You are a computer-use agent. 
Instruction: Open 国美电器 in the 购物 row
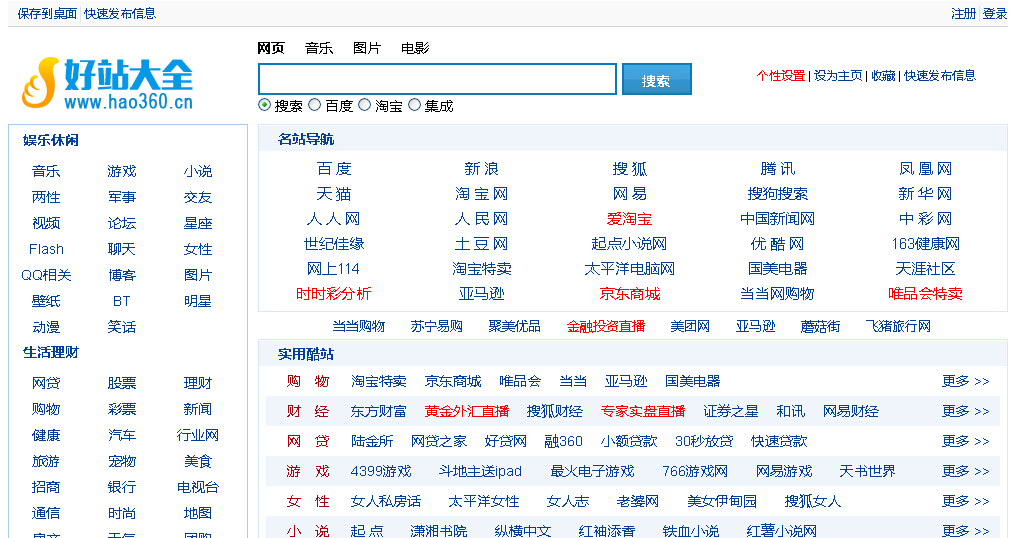tap(692, 382)
